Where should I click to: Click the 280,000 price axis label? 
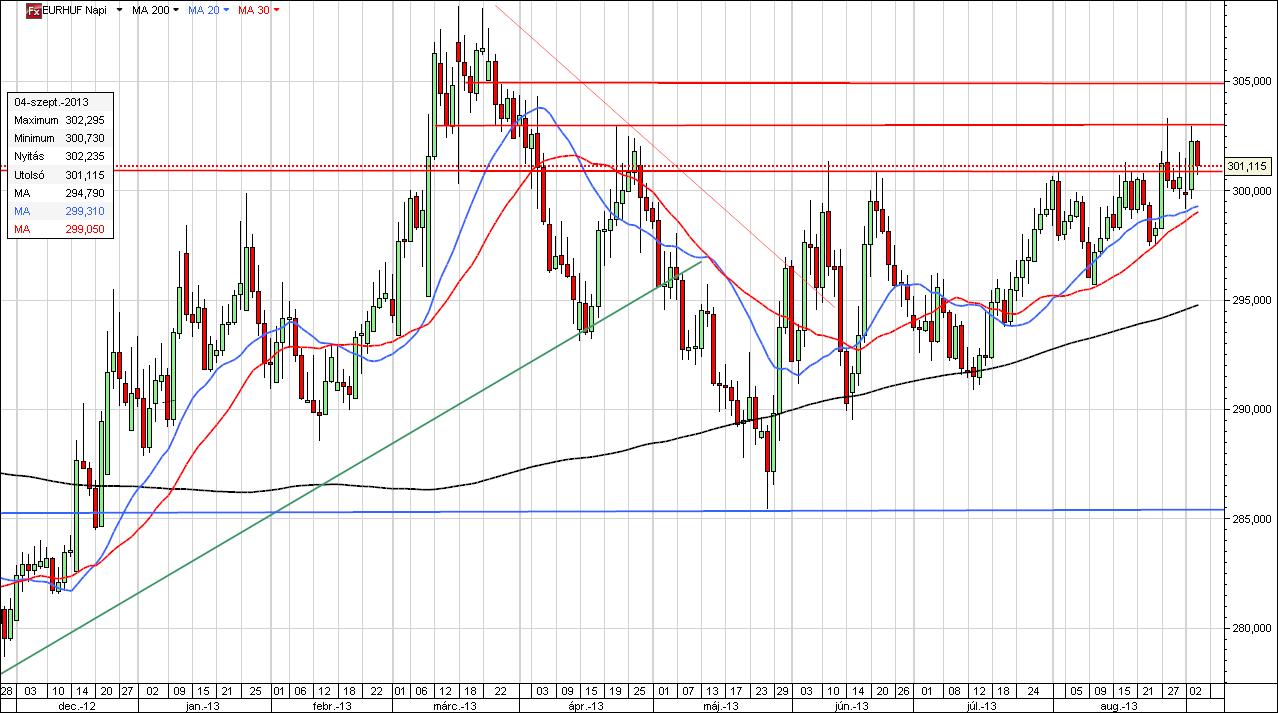point(1250,628)
